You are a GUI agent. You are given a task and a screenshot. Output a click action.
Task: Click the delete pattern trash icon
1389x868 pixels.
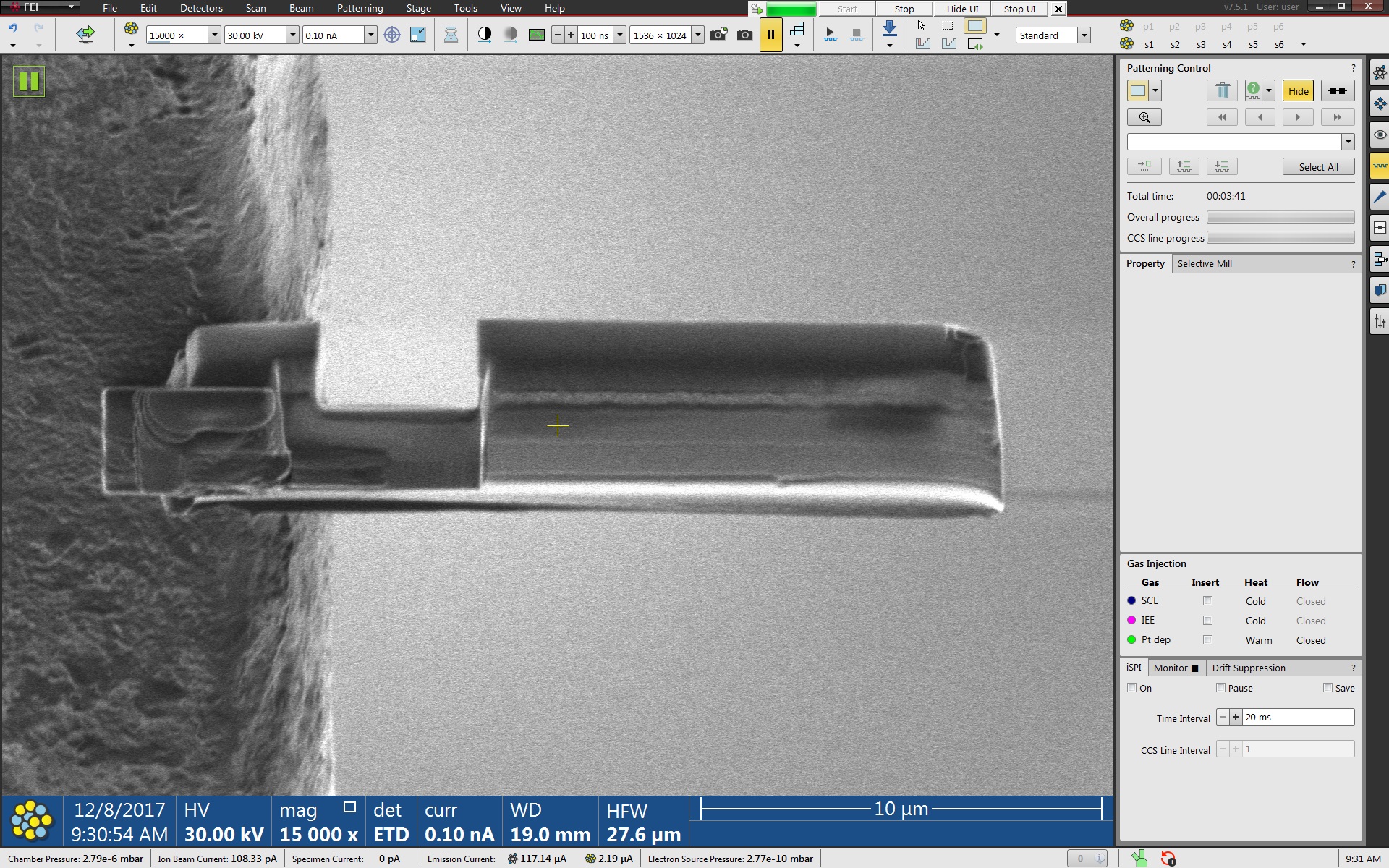1222,91
